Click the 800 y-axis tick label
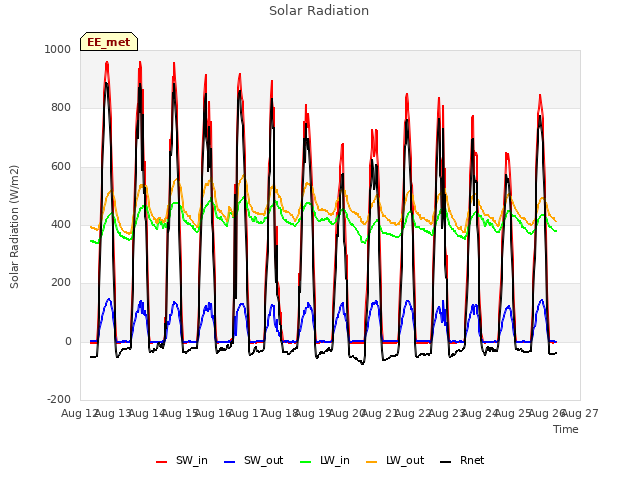This screenshot has width=640, height=480. [x=61, y=107]
